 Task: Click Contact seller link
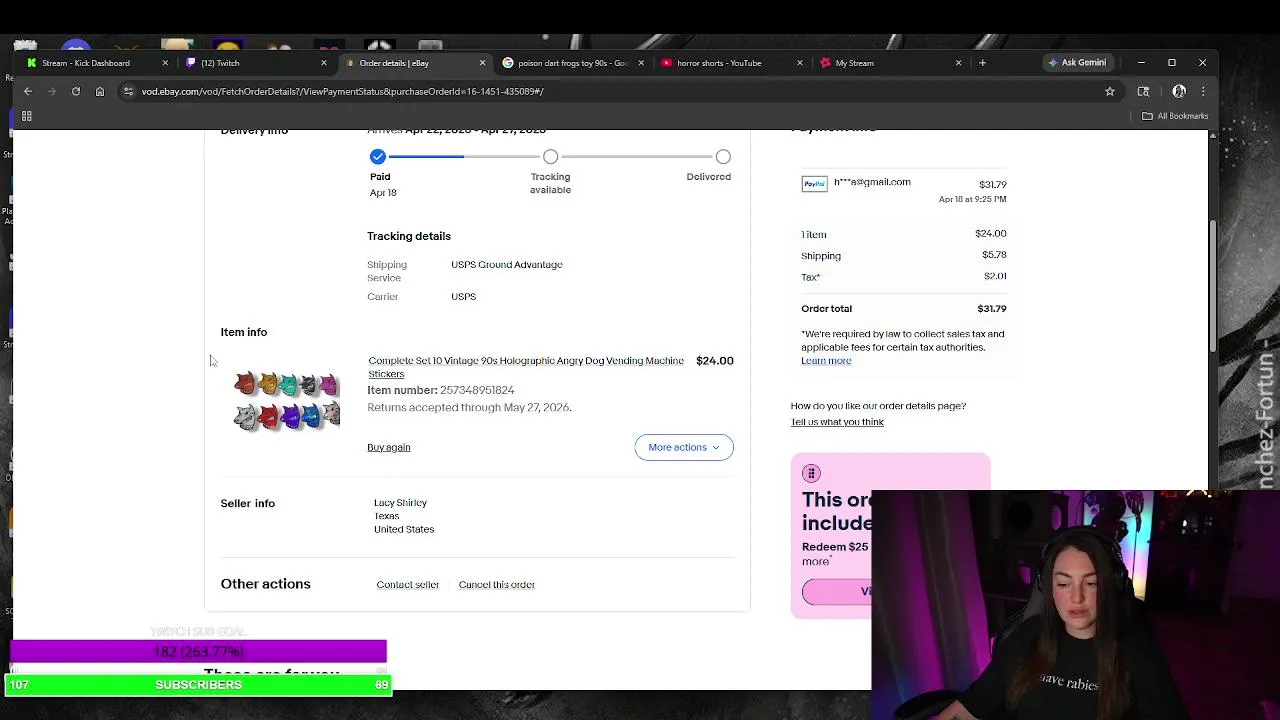(408, 584)
